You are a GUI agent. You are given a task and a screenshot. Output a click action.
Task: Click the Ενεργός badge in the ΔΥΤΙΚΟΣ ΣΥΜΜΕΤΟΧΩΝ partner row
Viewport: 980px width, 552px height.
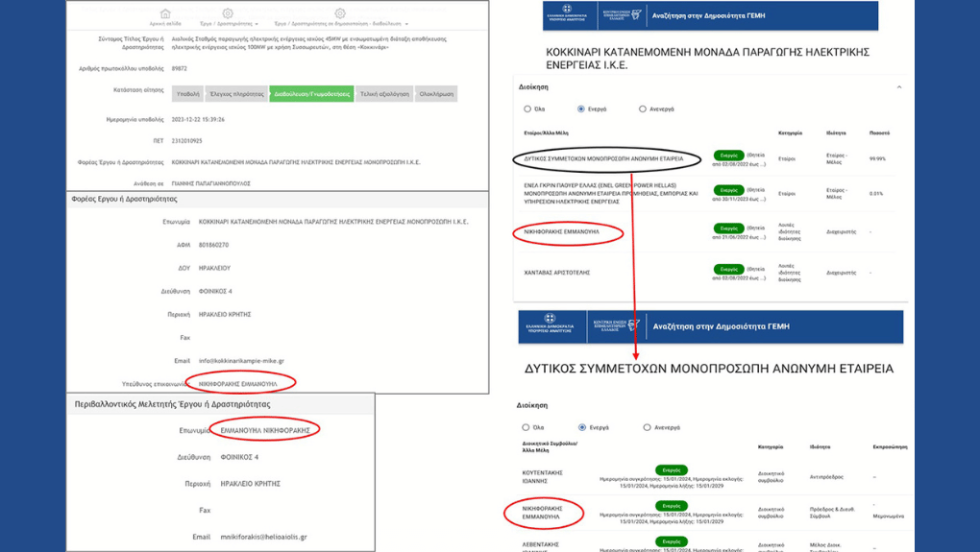click(x=728, y=155)
